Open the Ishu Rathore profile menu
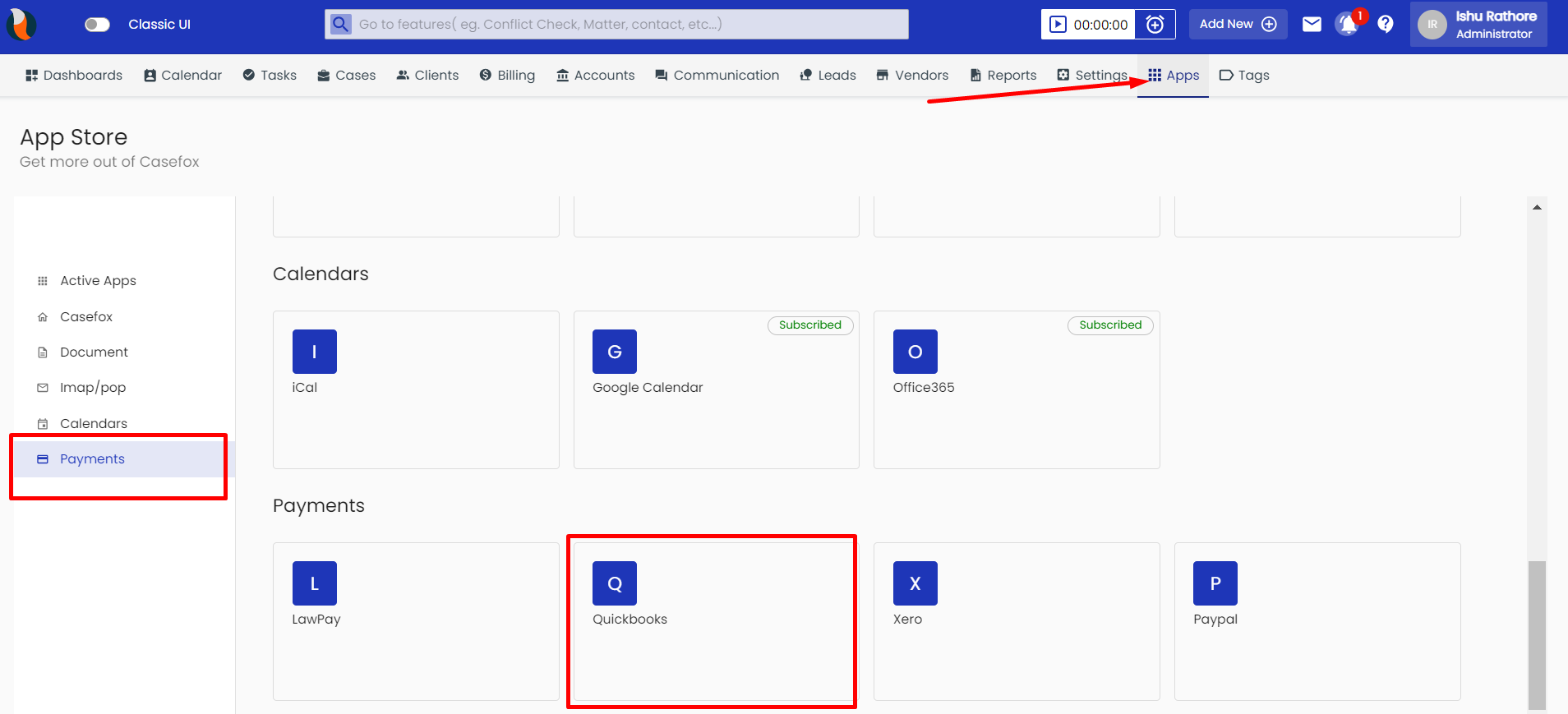 click(1478, 25)
